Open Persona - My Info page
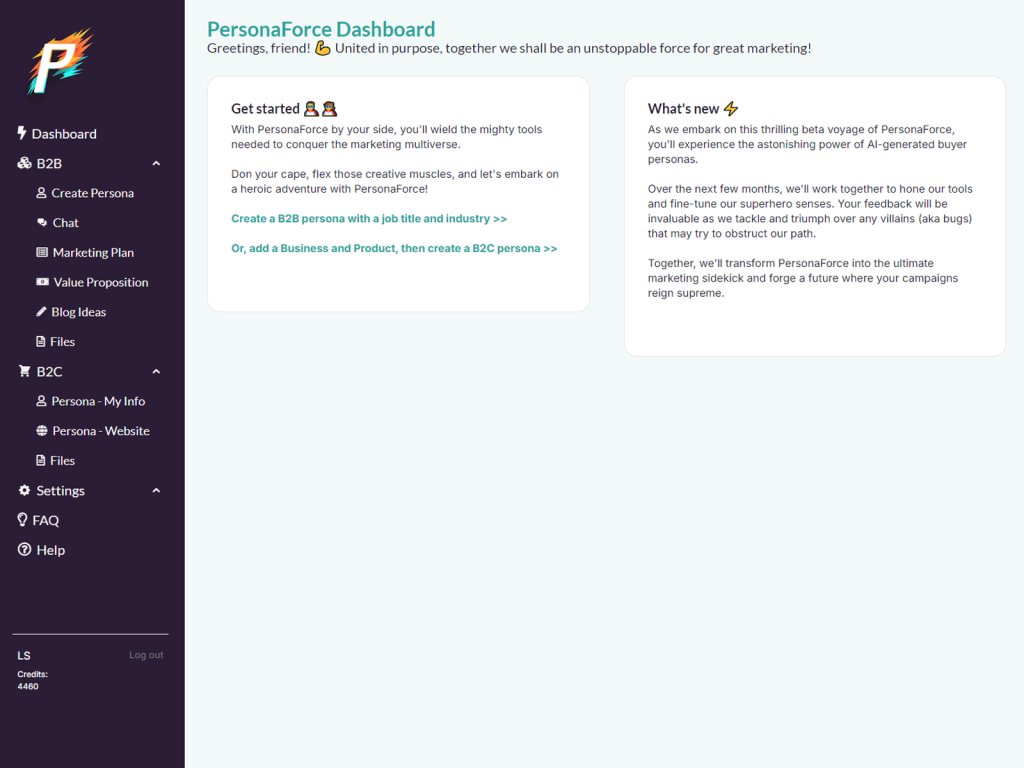Screen dimensions: 1024x768 (x=98, y=401)
